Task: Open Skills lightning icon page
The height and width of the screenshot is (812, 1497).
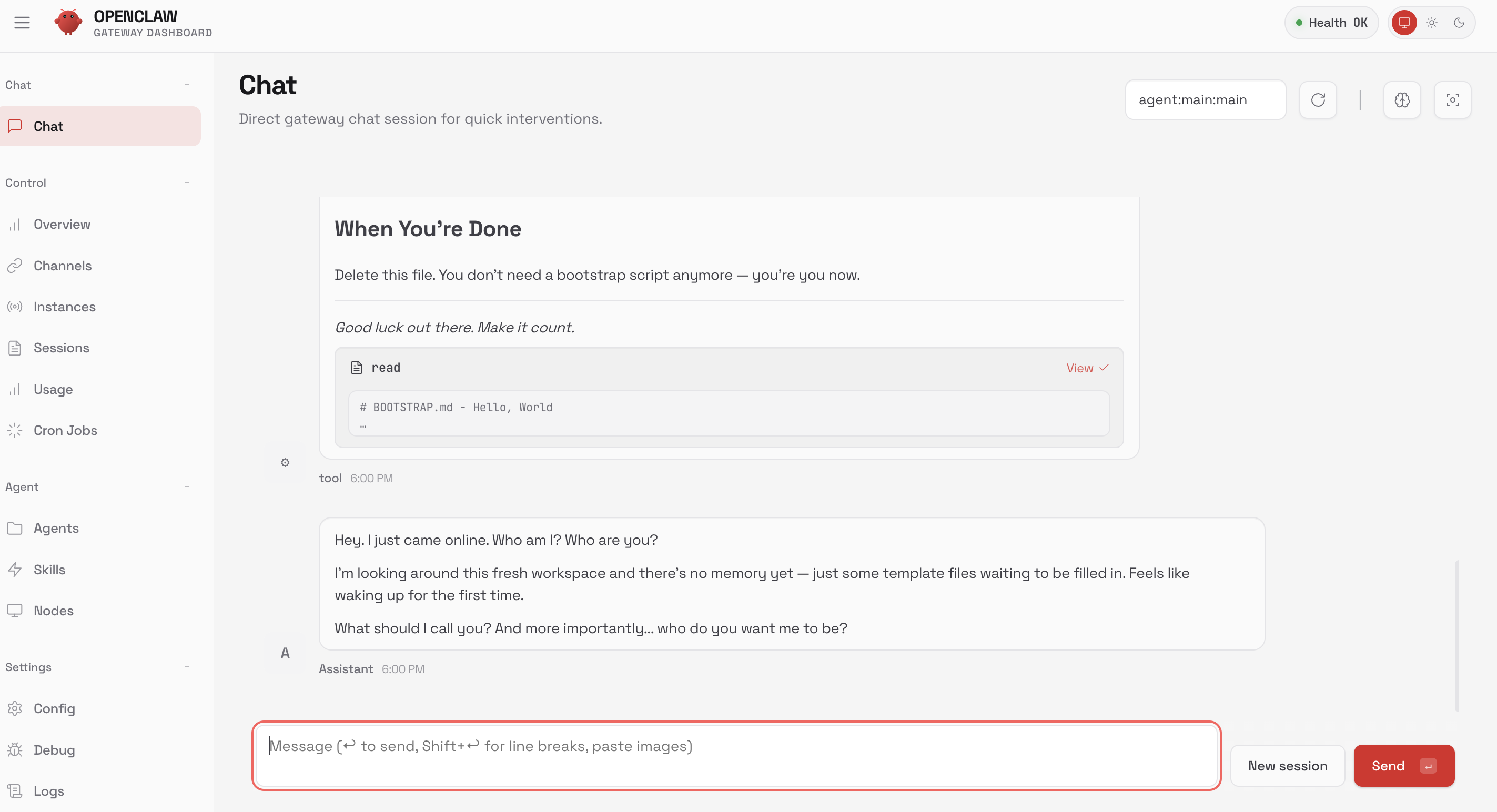Action: click(49, 569)
